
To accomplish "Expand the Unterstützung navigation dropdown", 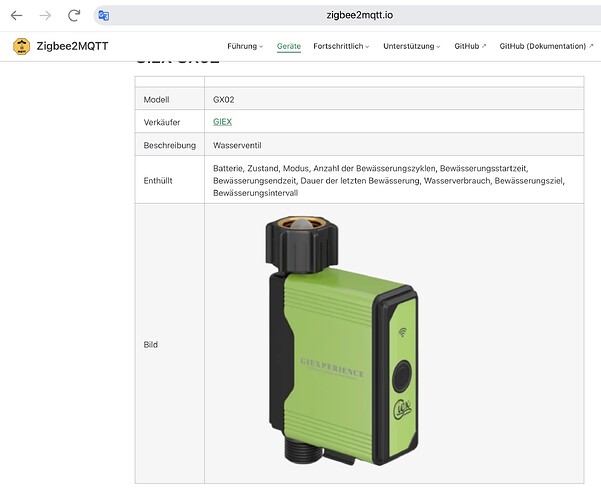I will [412, 46].
